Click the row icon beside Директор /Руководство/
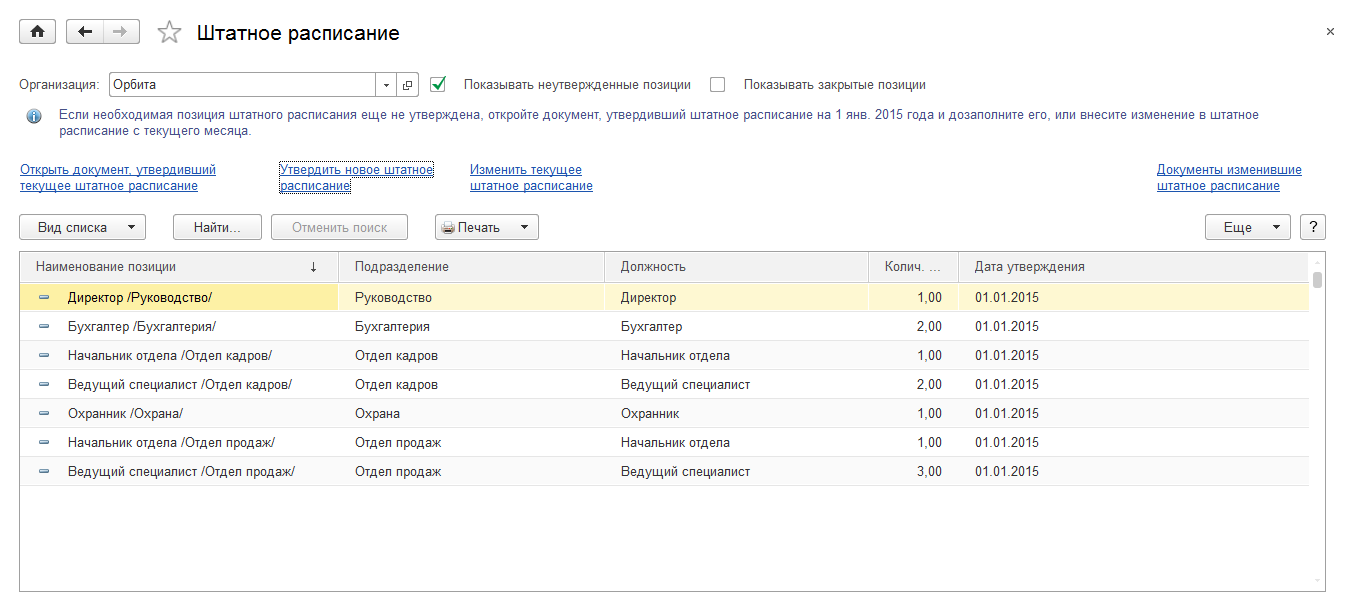1352x606 pixels. click(44, 298)
